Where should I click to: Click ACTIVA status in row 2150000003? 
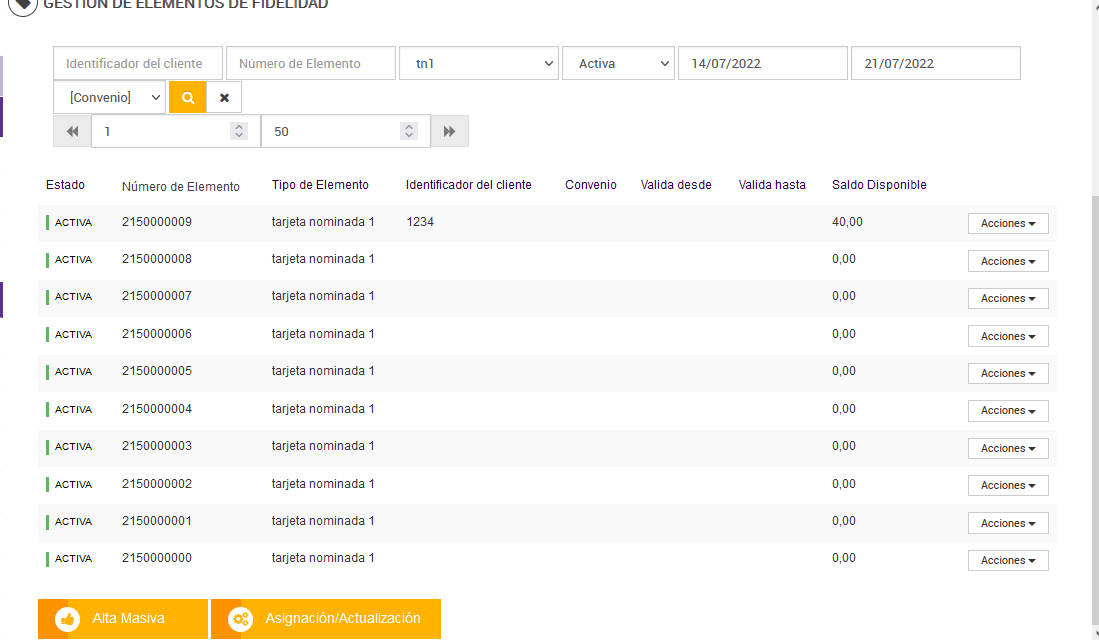tap(73, 447)
